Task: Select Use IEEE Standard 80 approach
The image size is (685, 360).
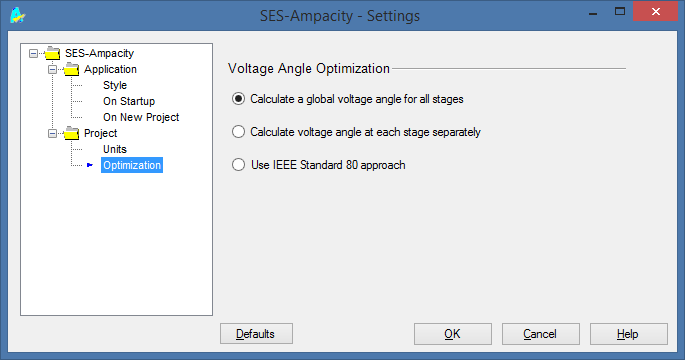Action: point(238,165)
